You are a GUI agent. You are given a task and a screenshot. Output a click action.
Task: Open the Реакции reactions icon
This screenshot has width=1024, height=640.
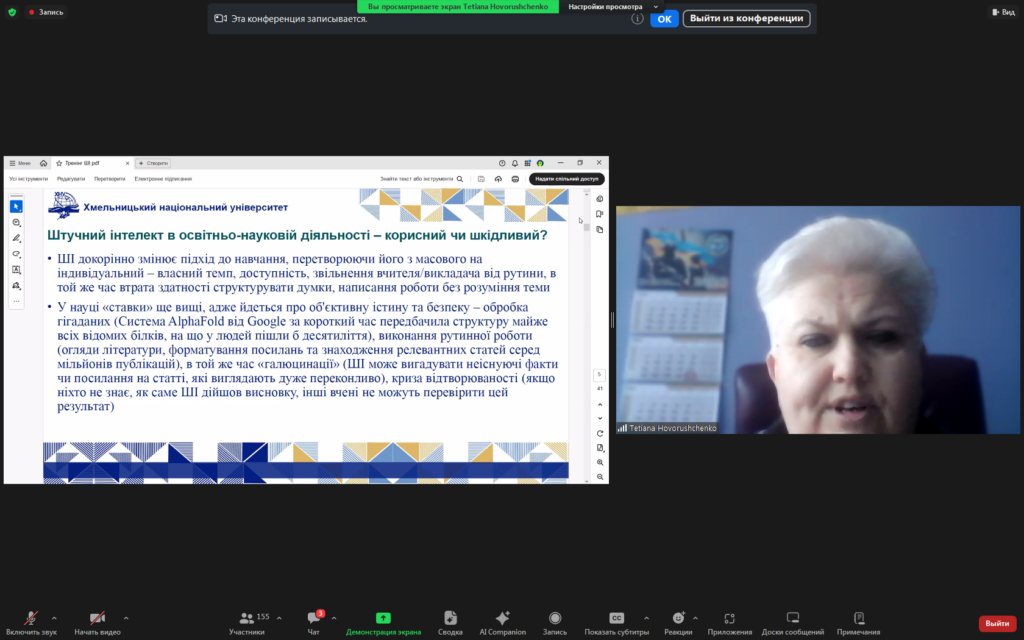tap(678, 620)
